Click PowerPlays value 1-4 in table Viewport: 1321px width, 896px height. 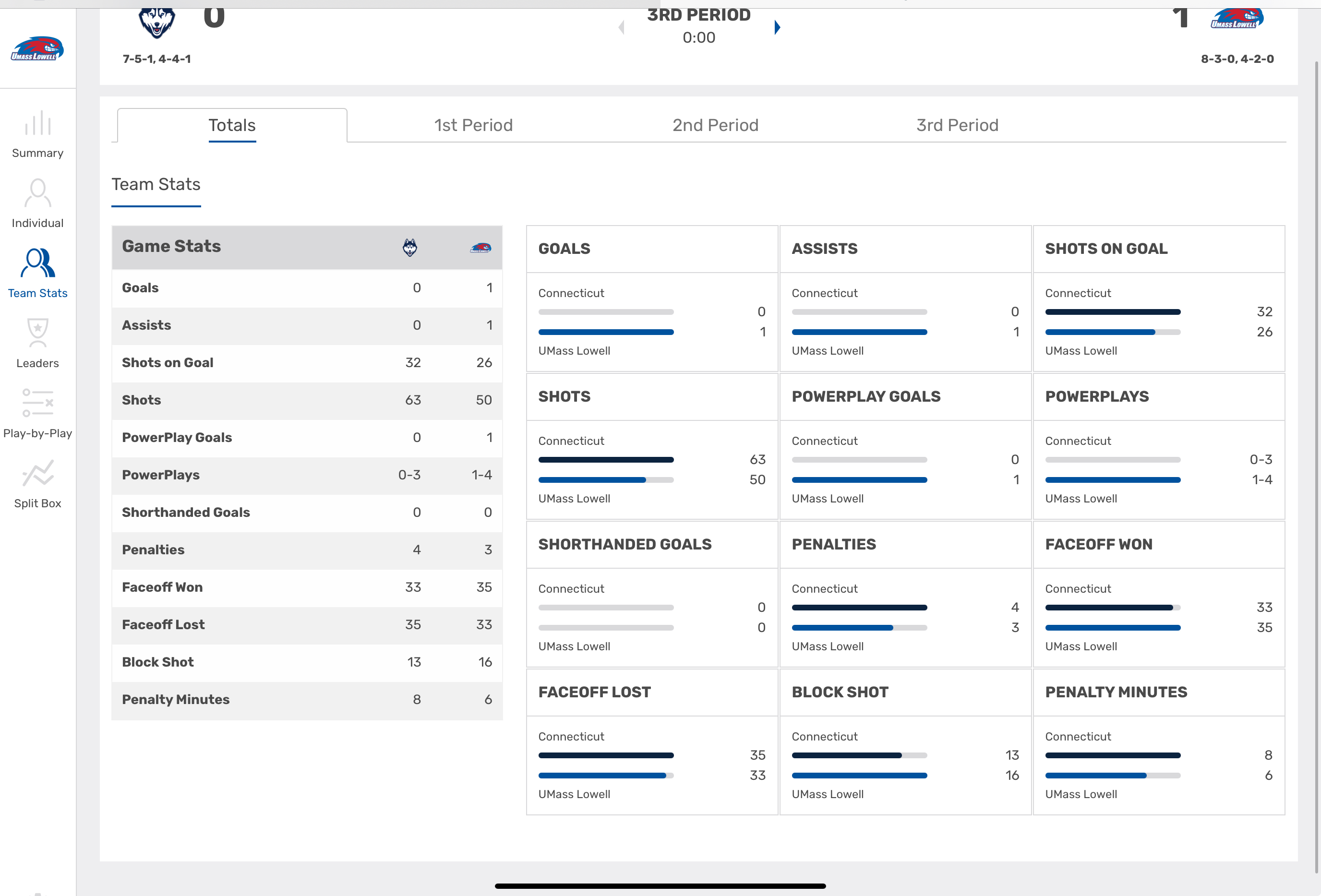(x=481, y=475)
